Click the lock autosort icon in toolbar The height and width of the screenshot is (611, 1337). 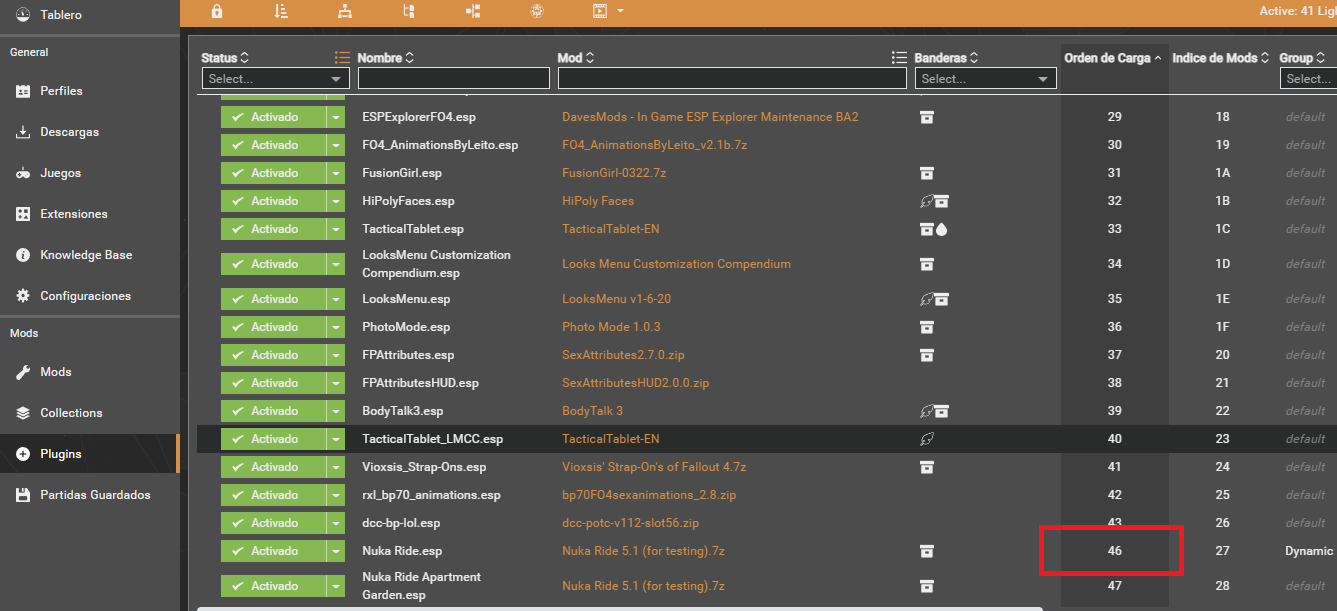click(x=217, y=11)
